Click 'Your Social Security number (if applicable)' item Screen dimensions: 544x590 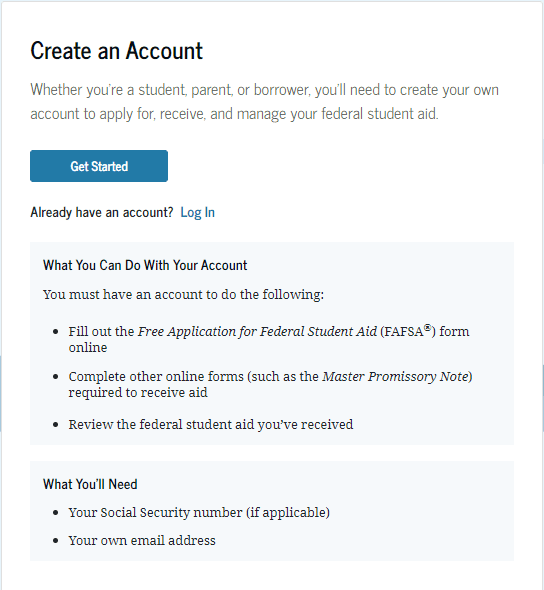[x=199, y=512]
